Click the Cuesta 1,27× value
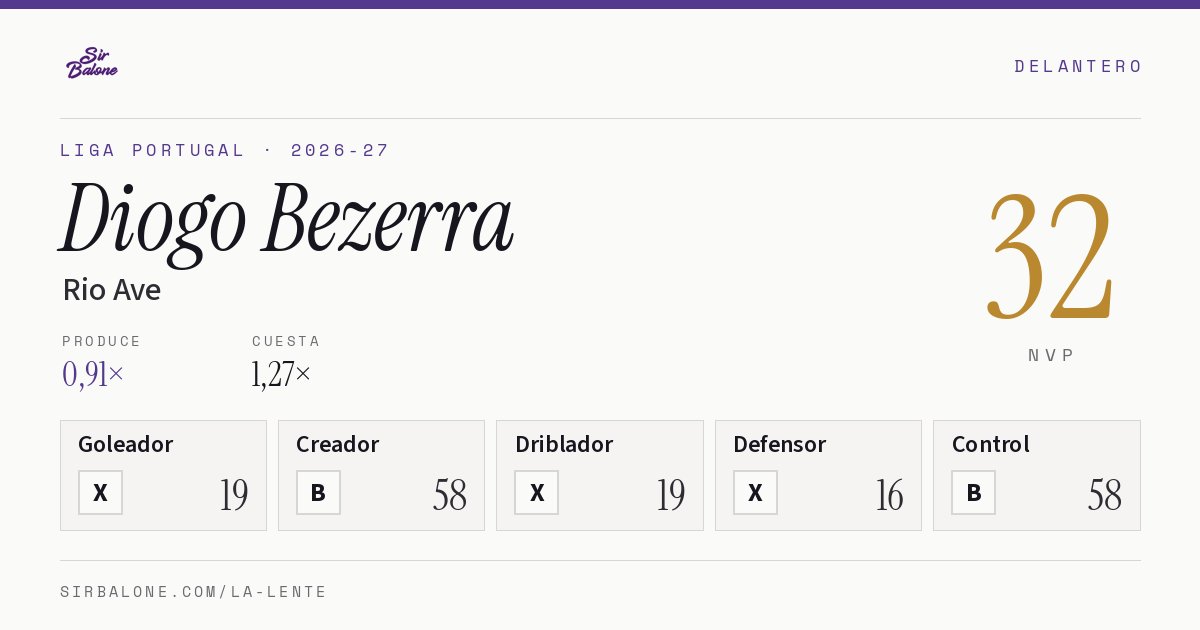Viewport: 1200px width, 630px height. click(x=281, y=374)
